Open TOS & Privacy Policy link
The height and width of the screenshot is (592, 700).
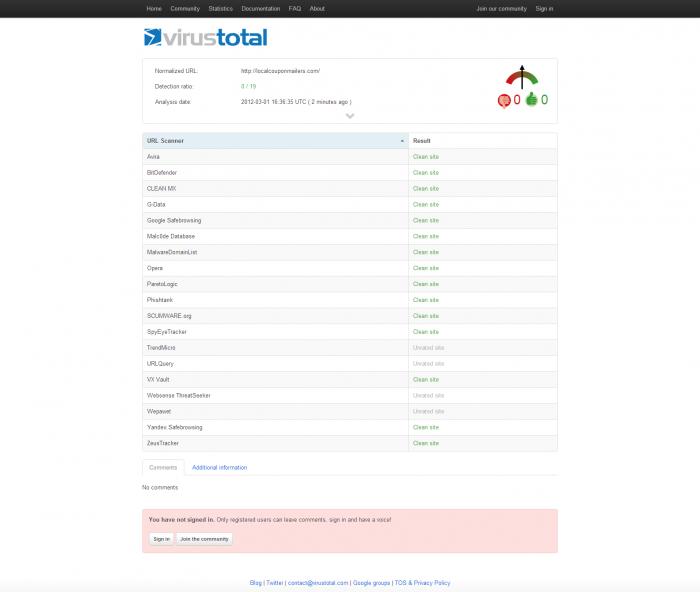(x=422, y=583)
